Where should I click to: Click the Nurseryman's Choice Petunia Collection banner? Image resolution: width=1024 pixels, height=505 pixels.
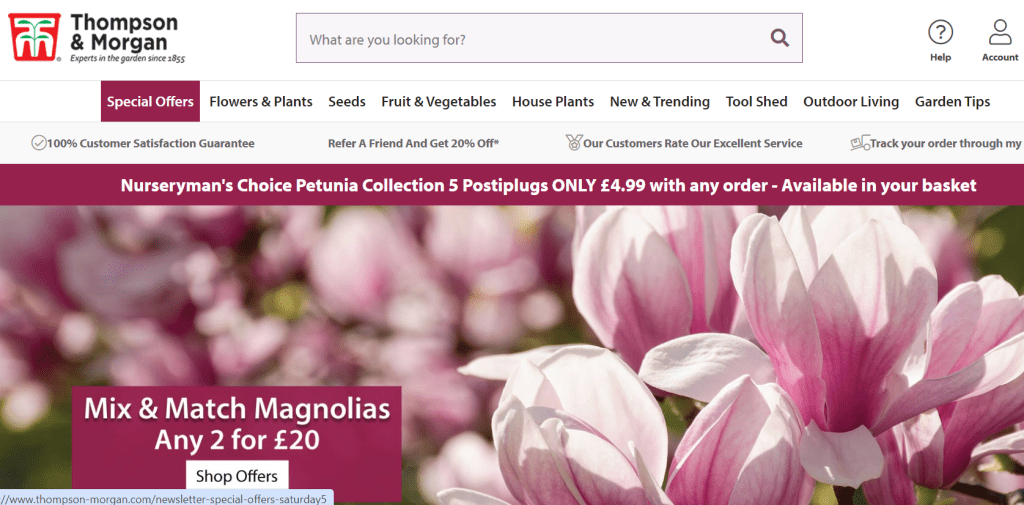(512, 185)
